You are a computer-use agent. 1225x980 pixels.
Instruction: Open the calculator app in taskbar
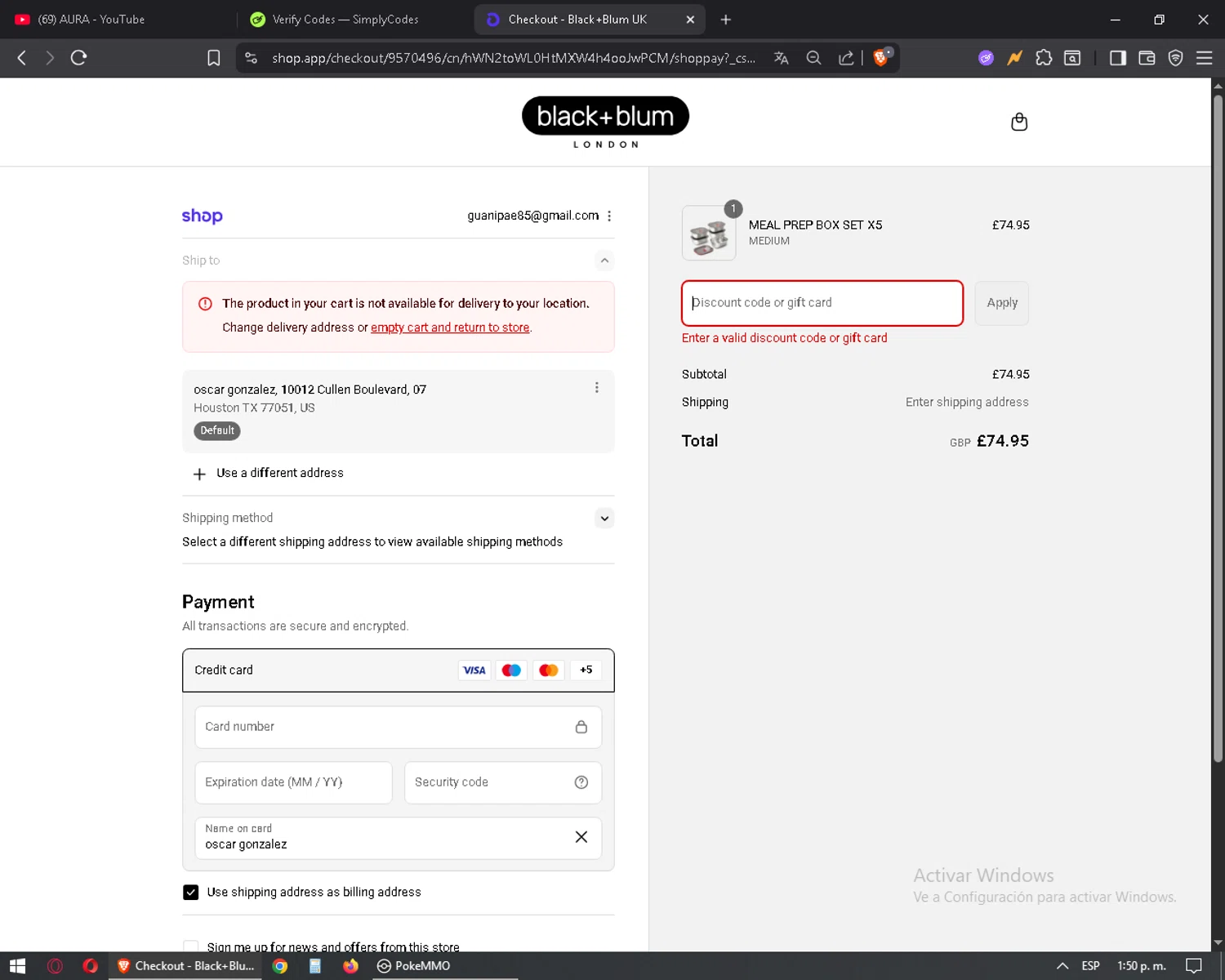tap(315, 966)
